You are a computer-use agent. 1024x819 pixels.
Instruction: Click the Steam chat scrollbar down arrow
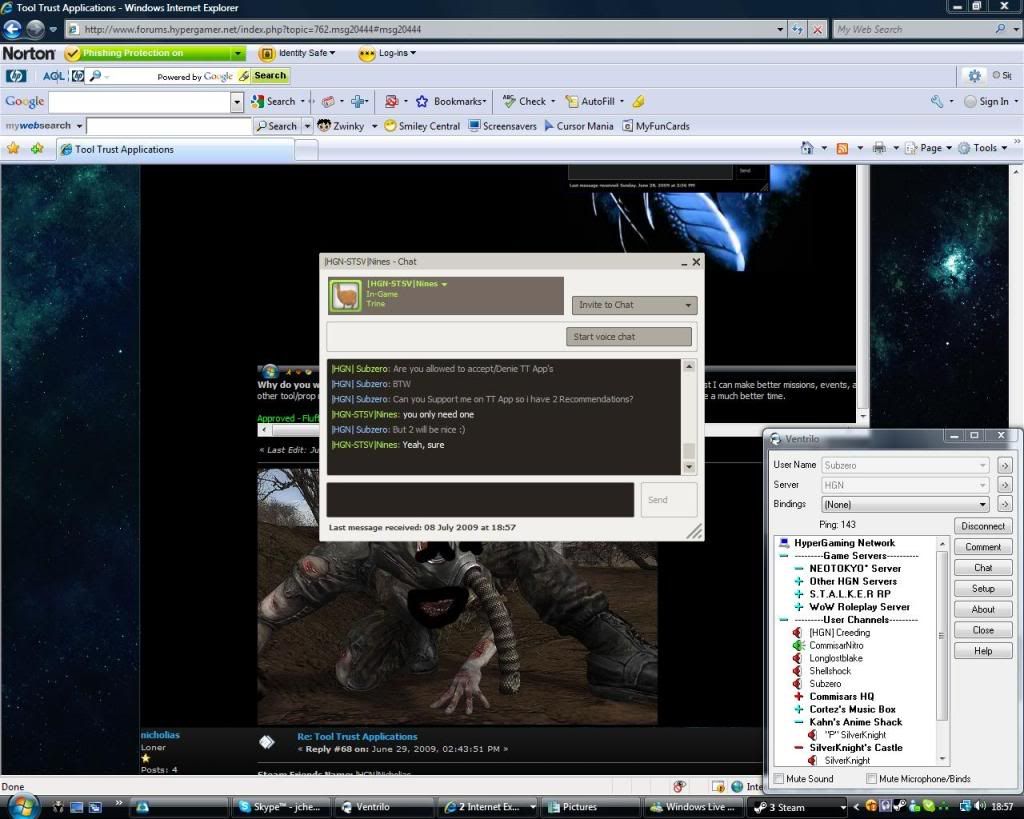coord(689,468)
